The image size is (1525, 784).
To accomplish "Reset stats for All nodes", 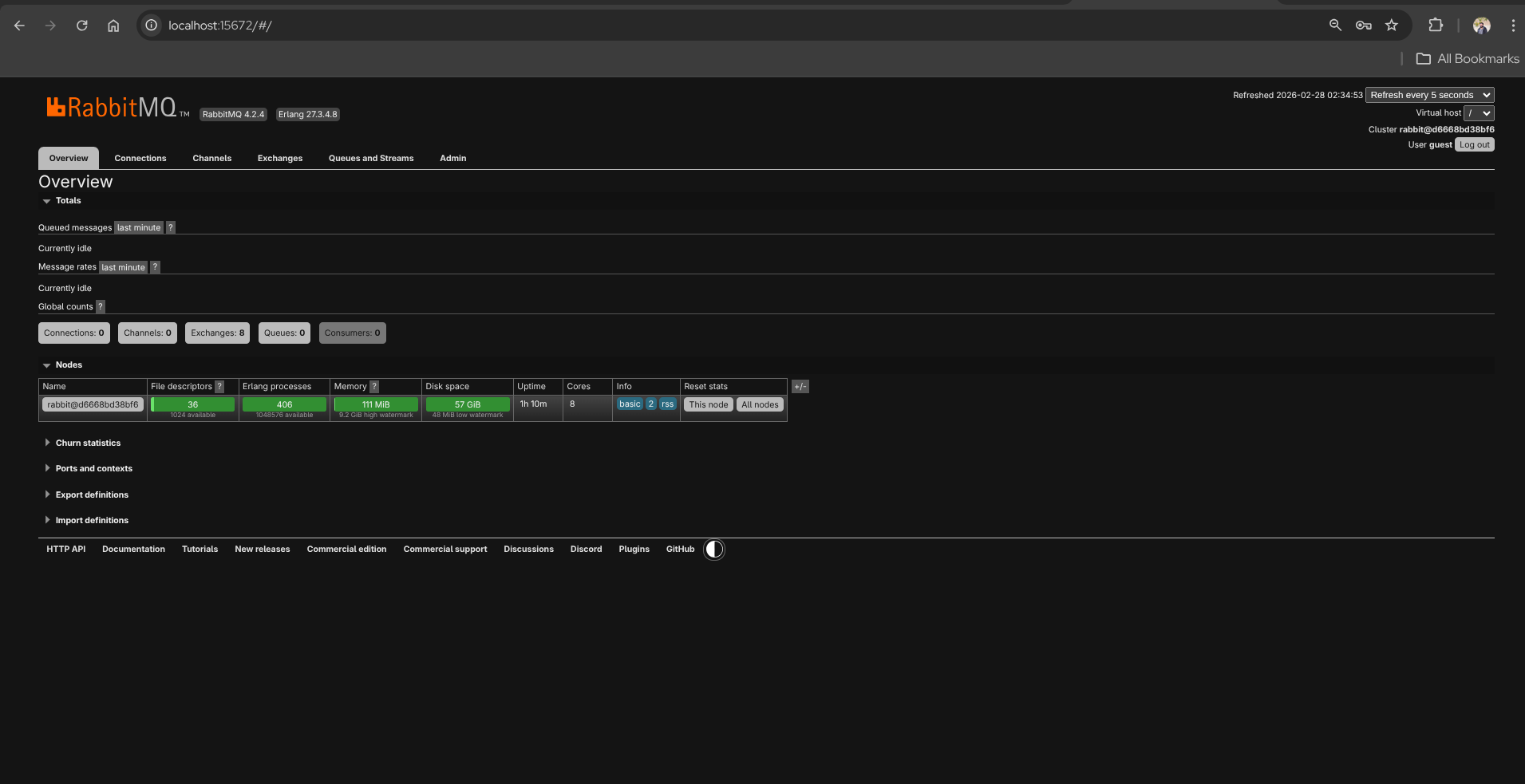I will click(x=760, y=405).
